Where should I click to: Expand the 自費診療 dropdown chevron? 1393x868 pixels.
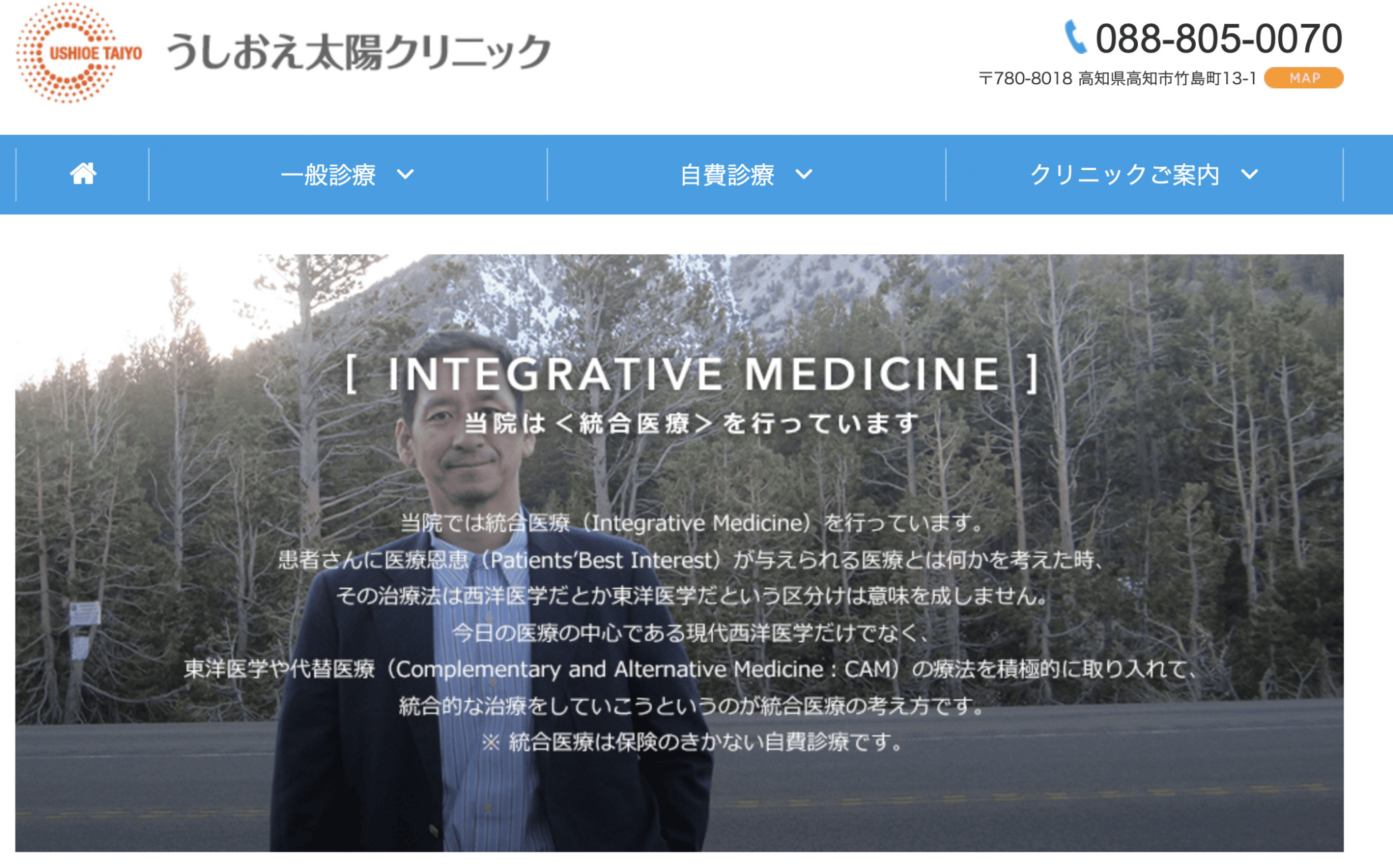(804, 175)
